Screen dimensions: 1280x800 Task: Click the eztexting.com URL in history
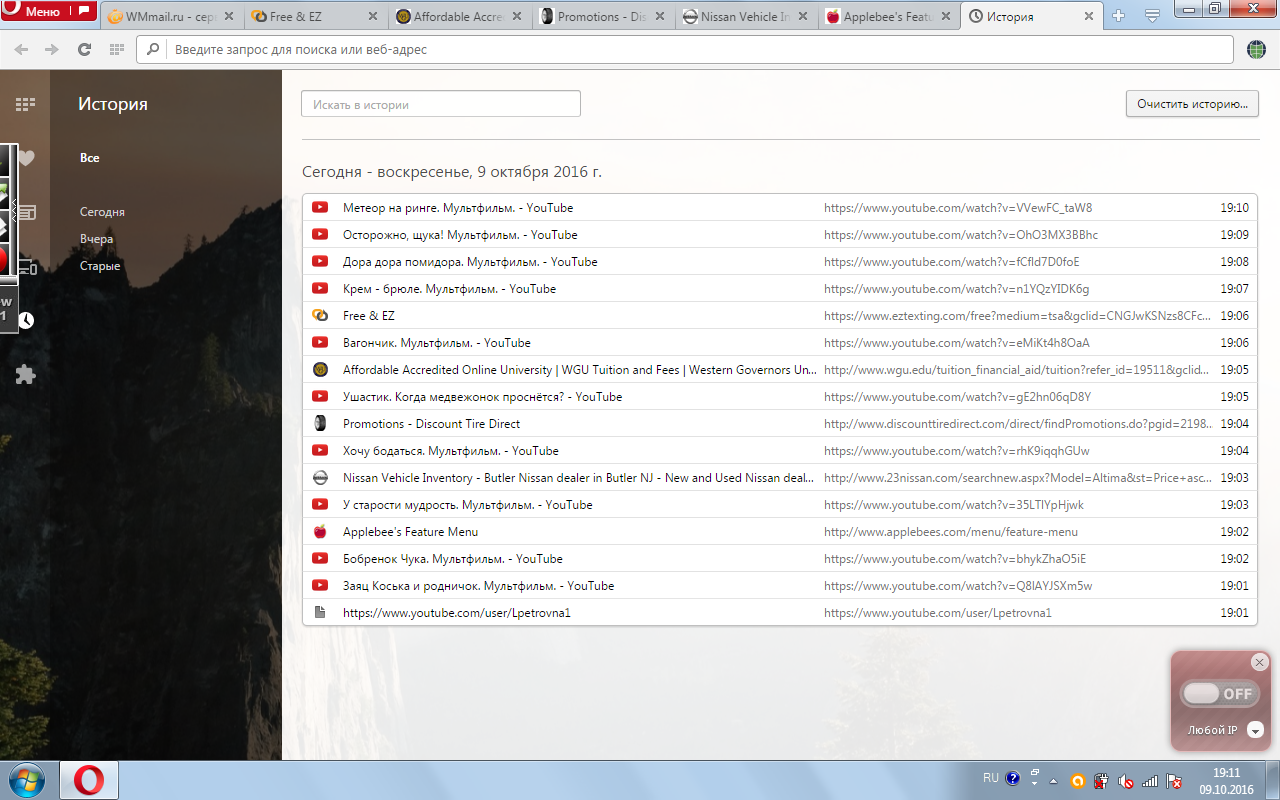[1018, 316]
